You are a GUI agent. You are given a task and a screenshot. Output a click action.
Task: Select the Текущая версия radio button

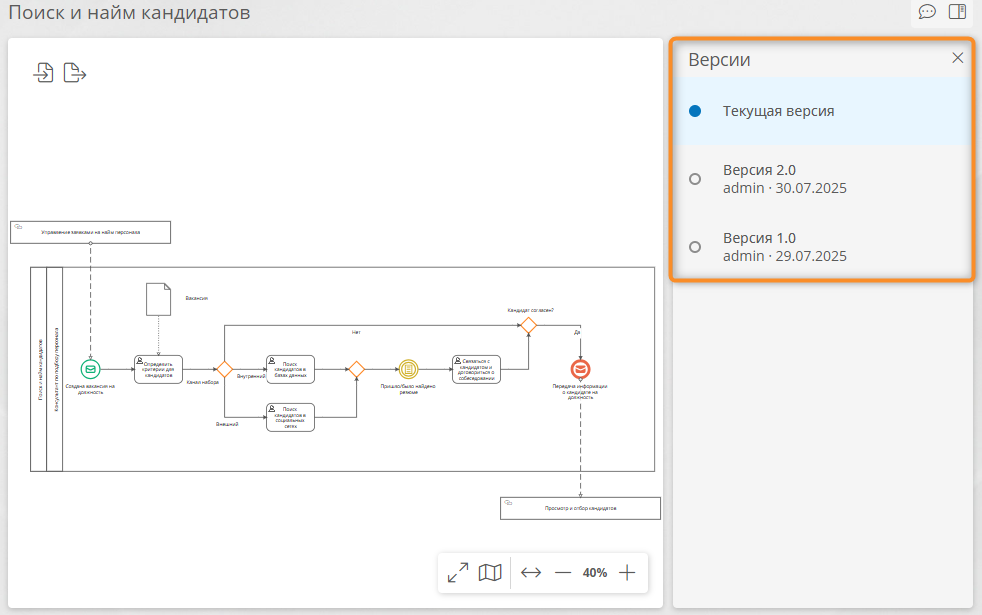(695, 111)
